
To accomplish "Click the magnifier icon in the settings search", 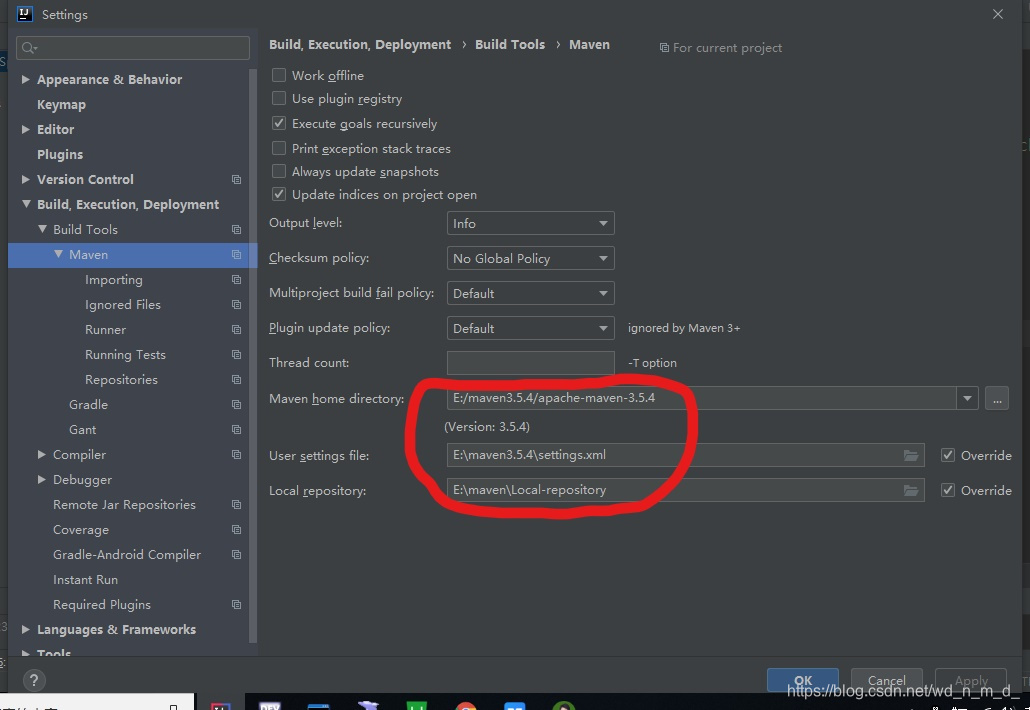I will click(29, 48).
